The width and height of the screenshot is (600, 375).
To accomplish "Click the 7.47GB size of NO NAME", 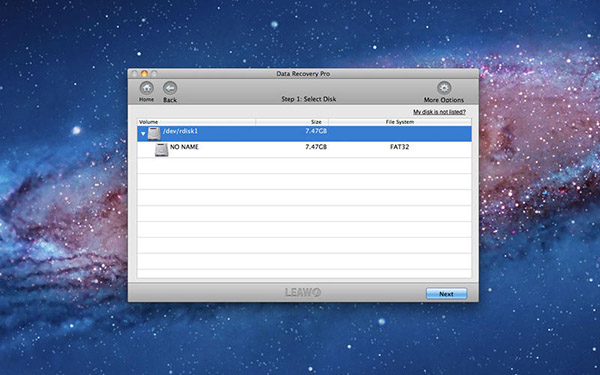I will (x=316, y=147).
